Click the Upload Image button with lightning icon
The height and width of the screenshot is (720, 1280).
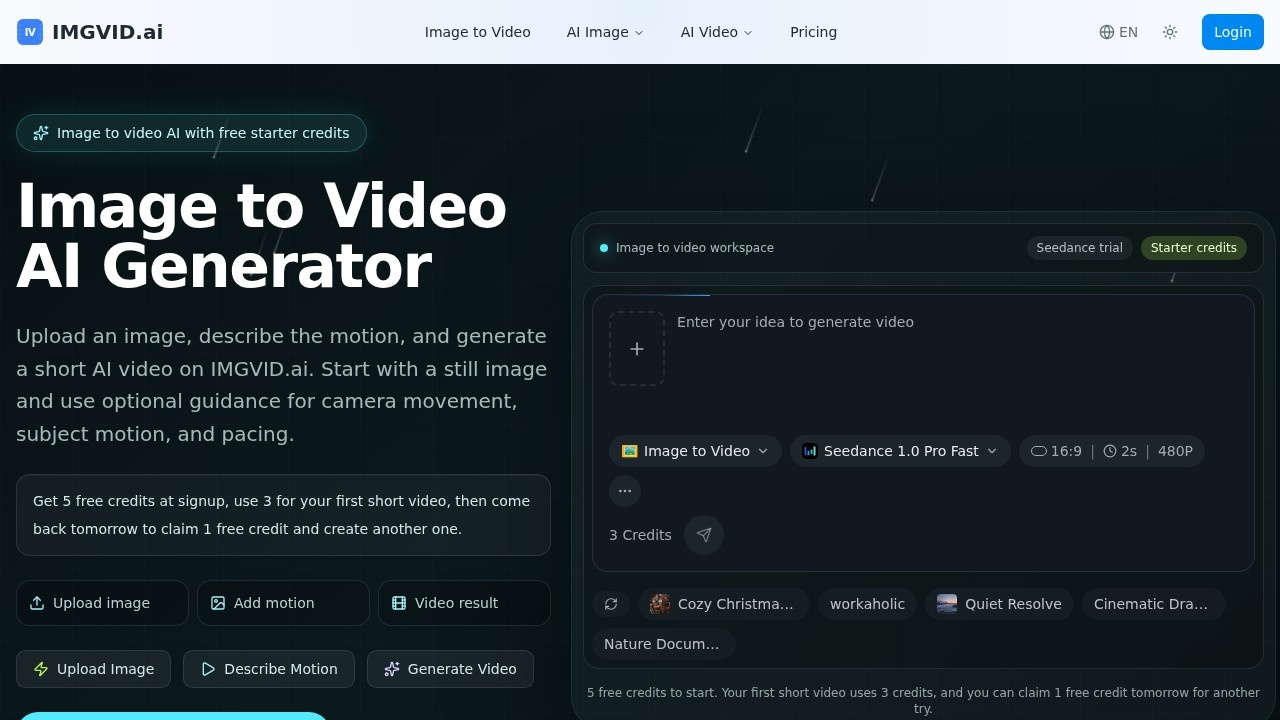point(94,669)
